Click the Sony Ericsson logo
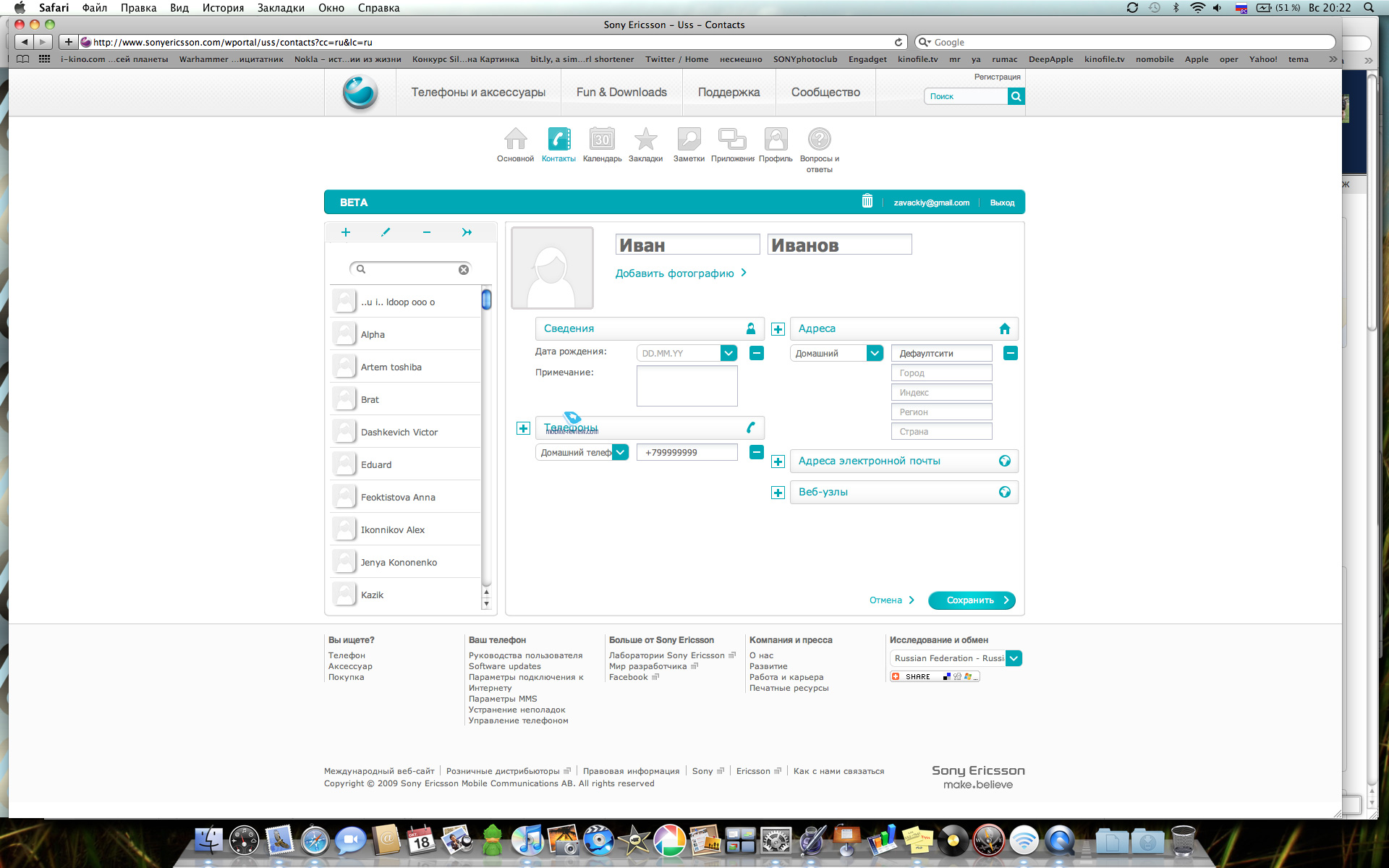Viewport: 1389px width, 868px height. (x=360, y=93)
